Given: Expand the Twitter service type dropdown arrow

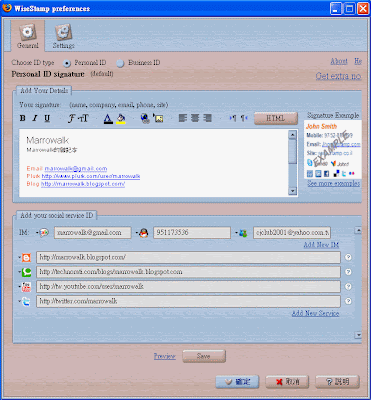Looking at the screenshot, I should click(x=19, y=301).
